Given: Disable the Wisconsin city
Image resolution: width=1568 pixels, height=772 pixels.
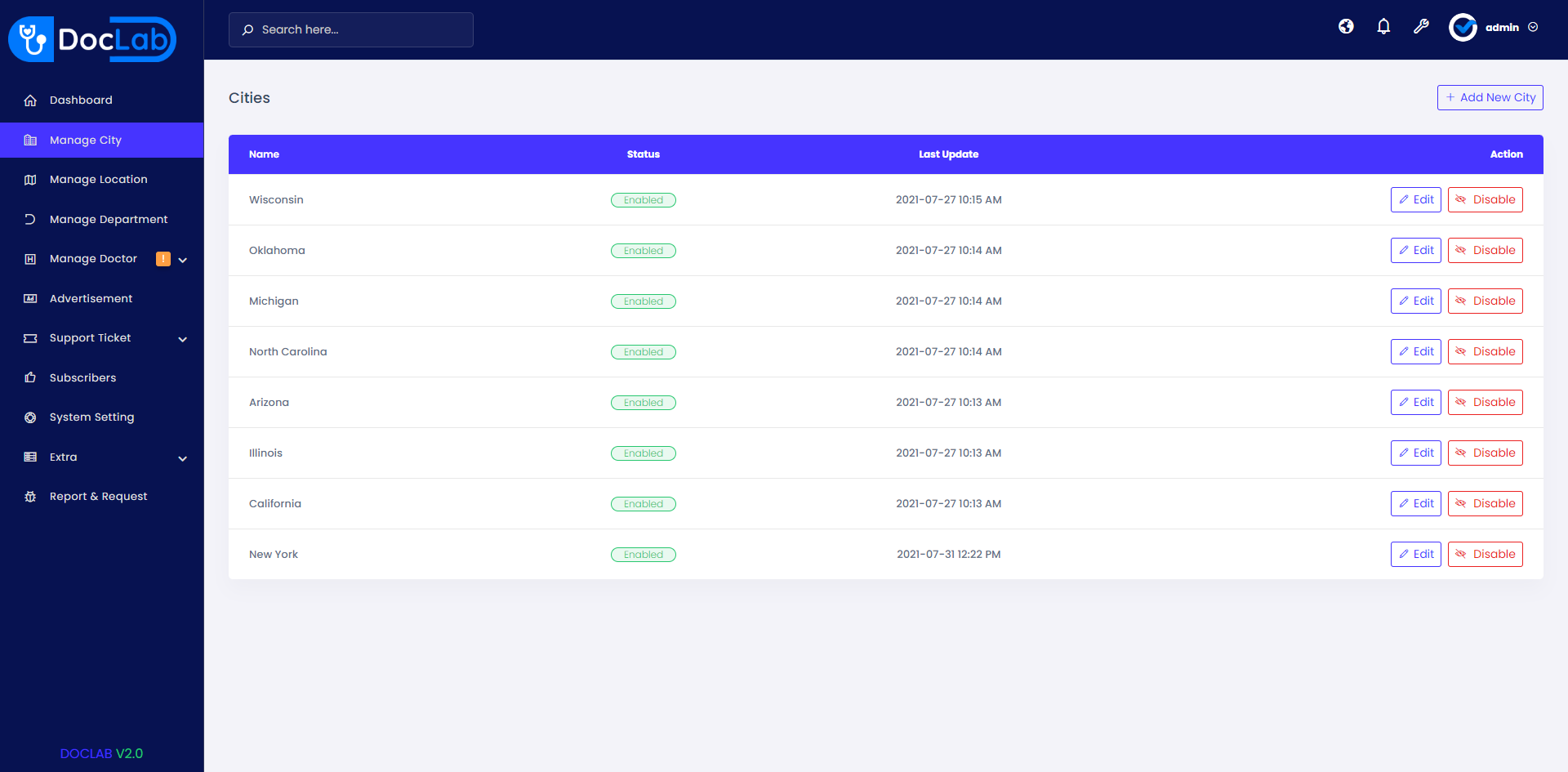Looking at the screenshot, I should [1485, 199].
